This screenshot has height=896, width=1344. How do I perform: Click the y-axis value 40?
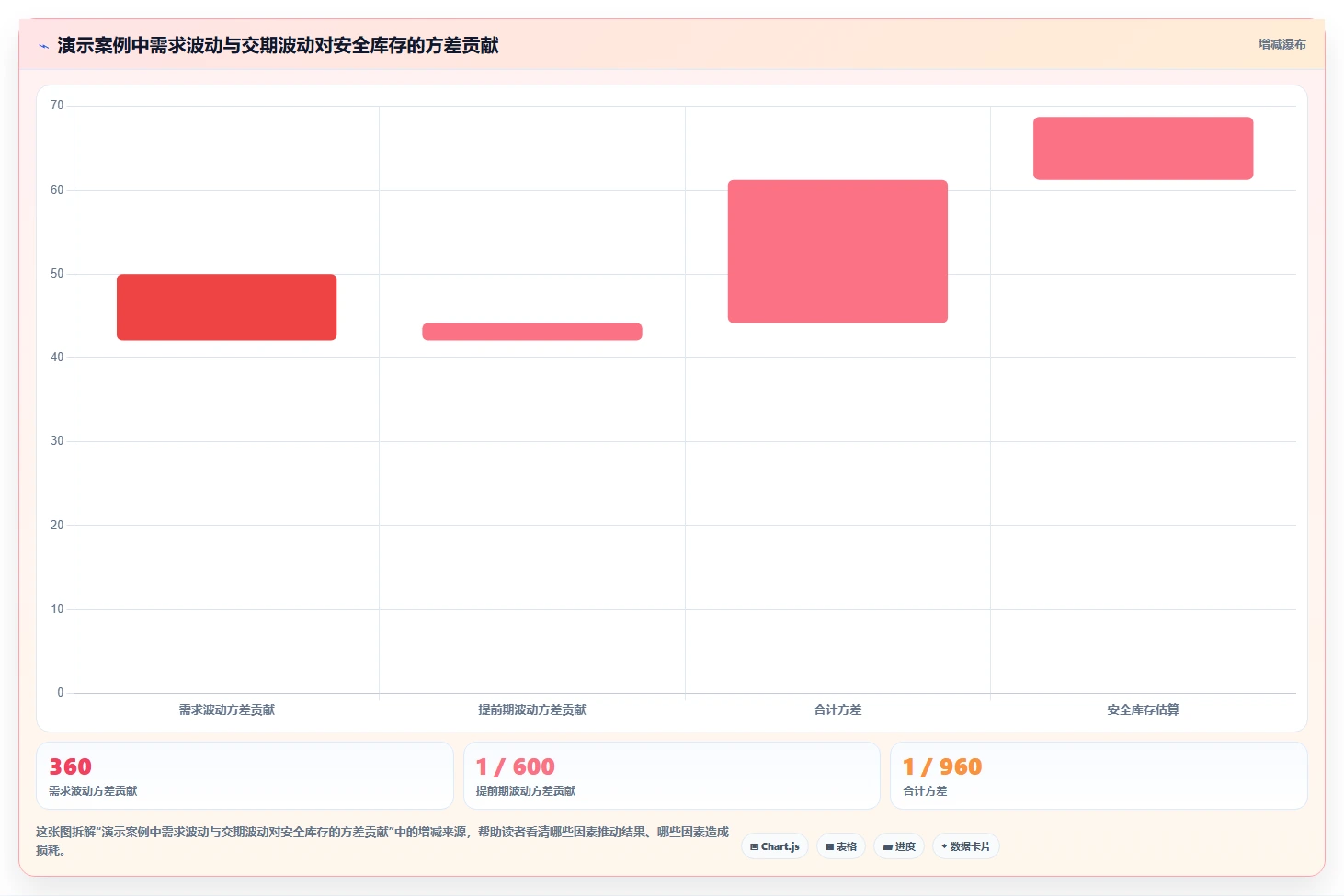(x=57, y=357)
